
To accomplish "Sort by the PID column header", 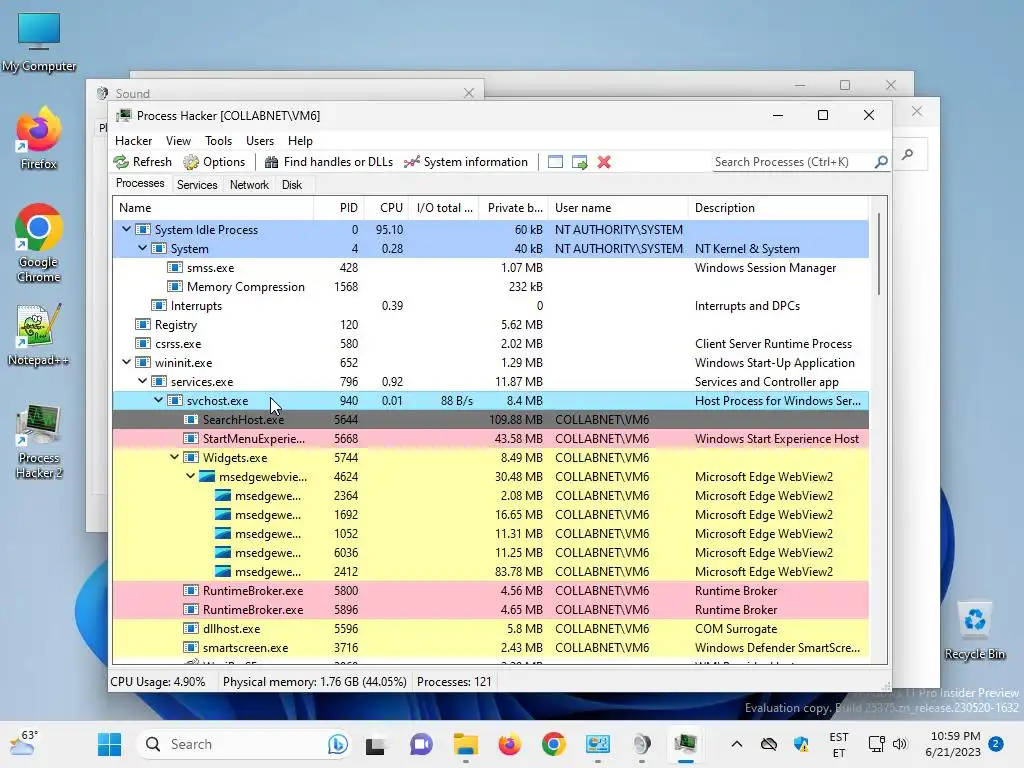I will pyautogui.click(x=338, y=208).
